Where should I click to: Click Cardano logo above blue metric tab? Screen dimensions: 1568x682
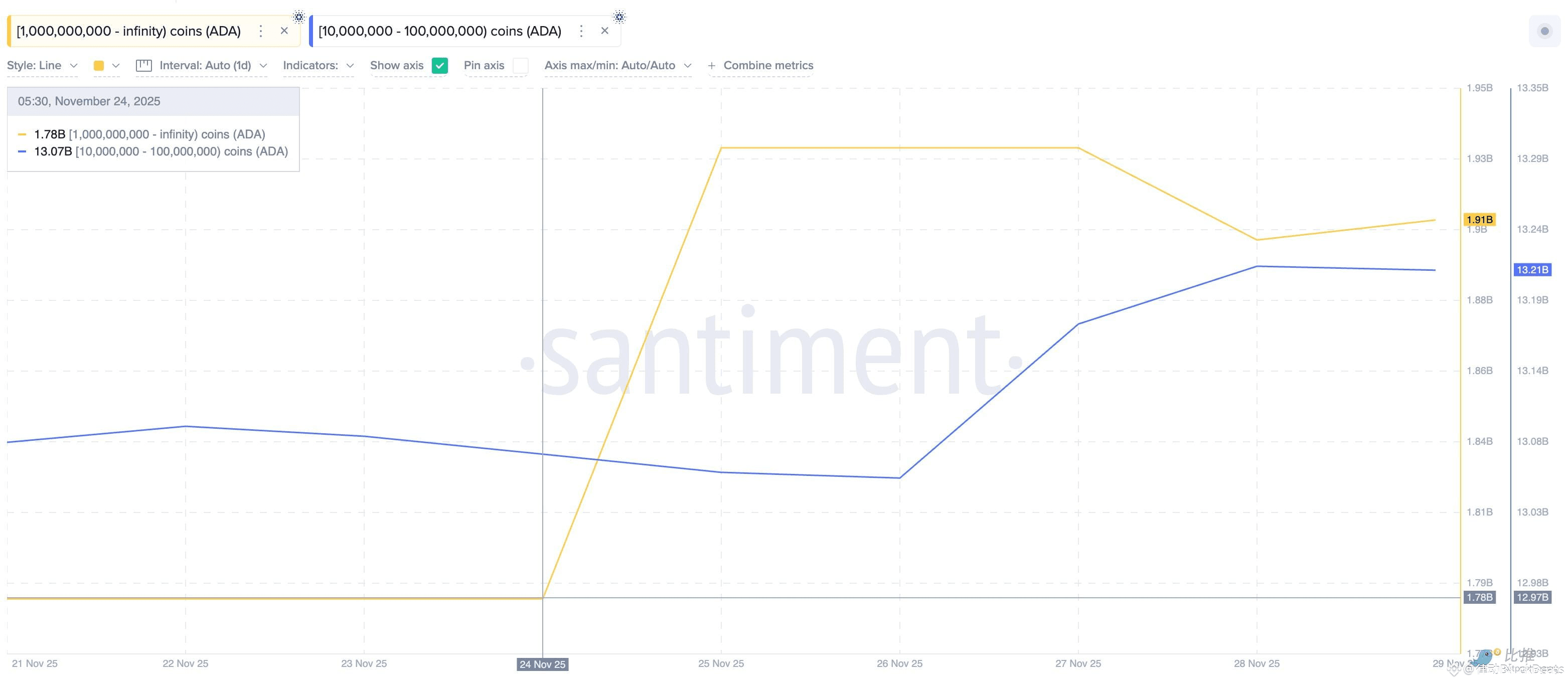pyautogui.click(x=619, y=17)
